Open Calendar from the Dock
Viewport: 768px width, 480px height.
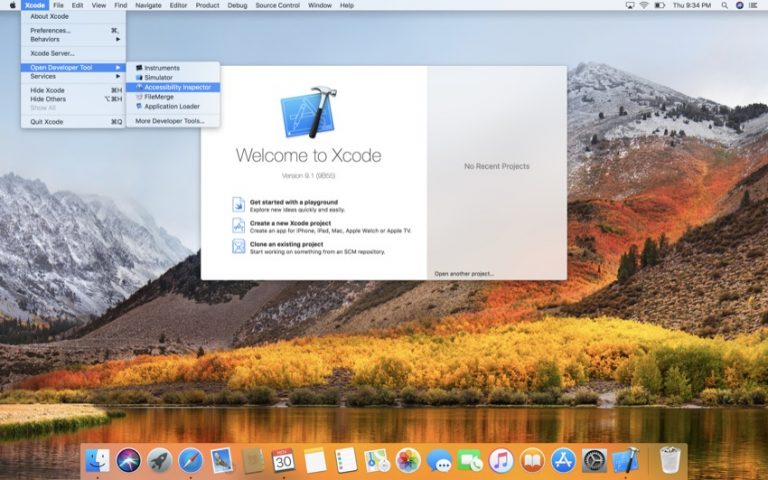click(x=284, y=461)
